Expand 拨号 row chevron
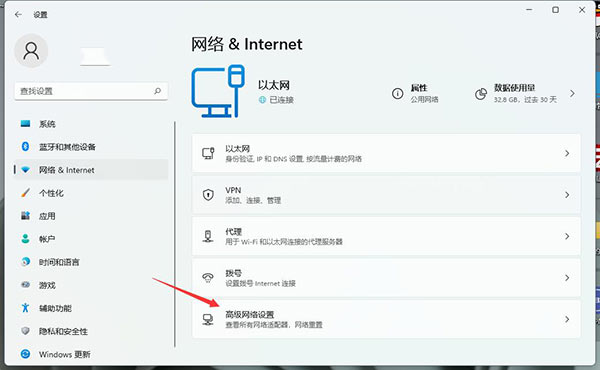The width and height of the screenshot is (600, 370). (x=567, y=278)
